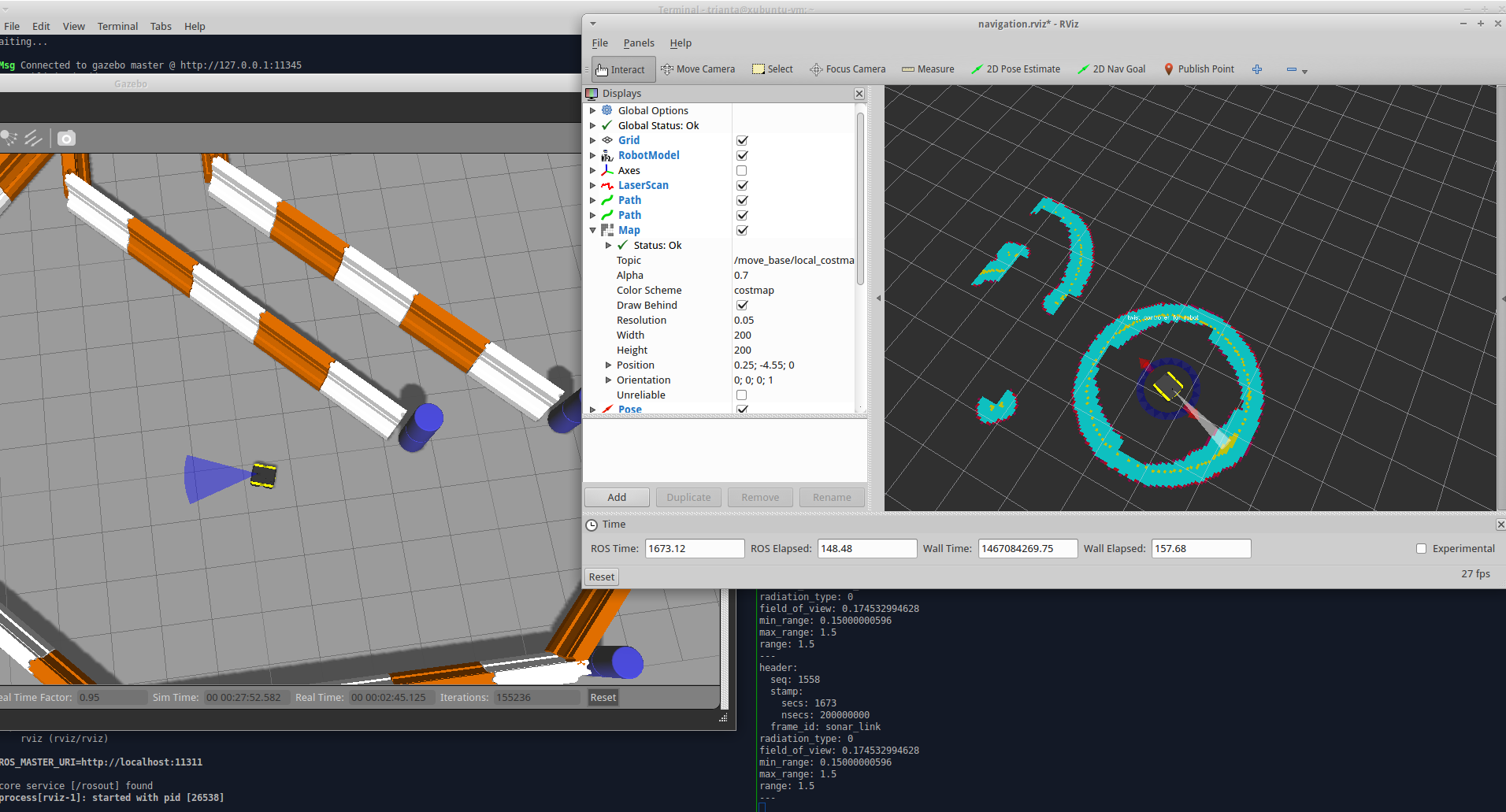Image resolution: width=1506 pixels, height=812 pixels.
Task: Close the Time panel
Action: coord(1500,525)
